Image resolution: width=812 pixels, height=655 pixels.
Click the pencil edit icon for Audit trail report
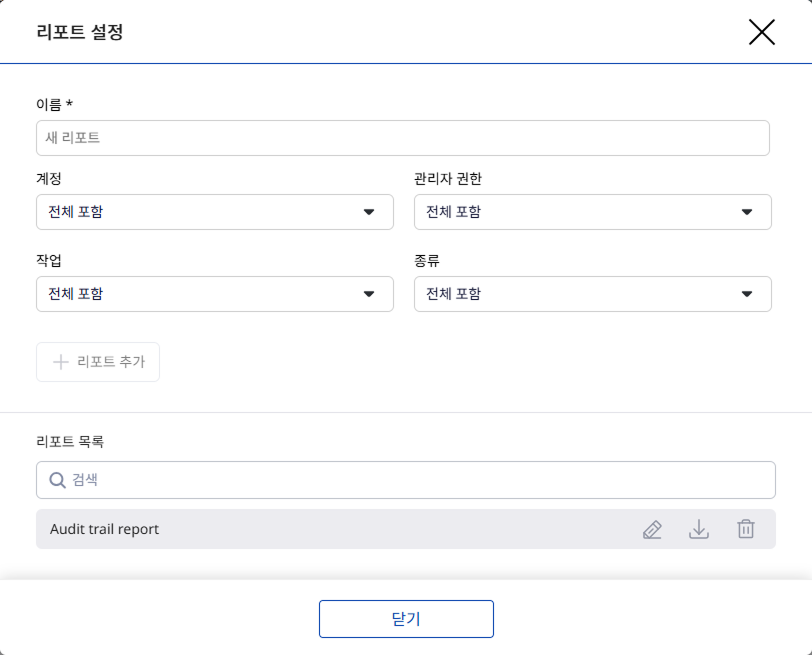pyautogui.click(x=652, y=530)
